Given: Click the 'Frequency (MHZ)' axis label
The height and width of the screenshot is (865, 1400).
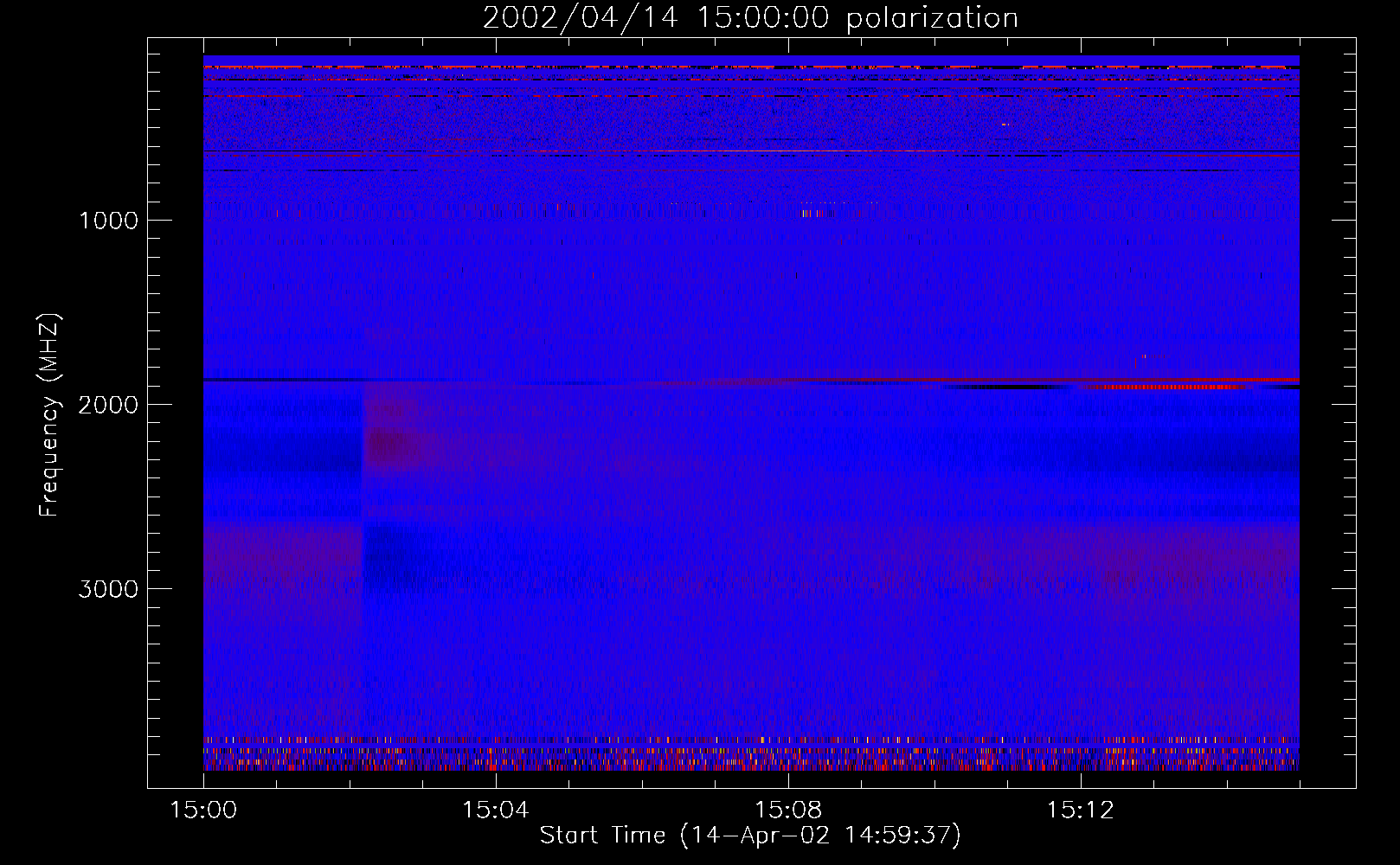Looking at the screenshot, I should coord(50,415).
